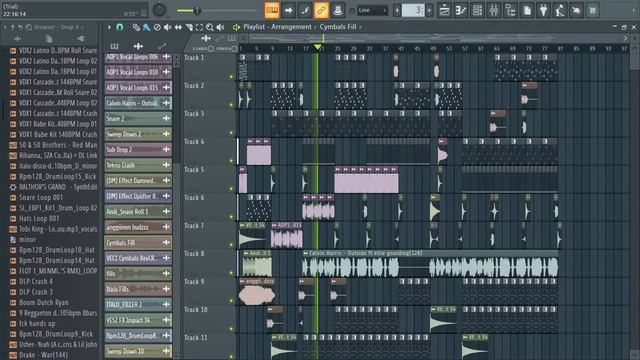
Task: Toggle the stretch option circle in playlist header
Action: pos(234,49)
